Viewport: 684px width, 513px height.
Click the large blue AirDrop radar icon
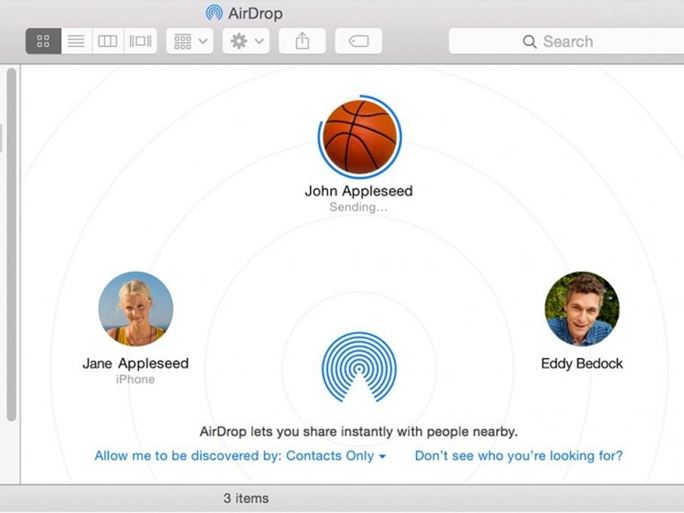click(359, 366)
